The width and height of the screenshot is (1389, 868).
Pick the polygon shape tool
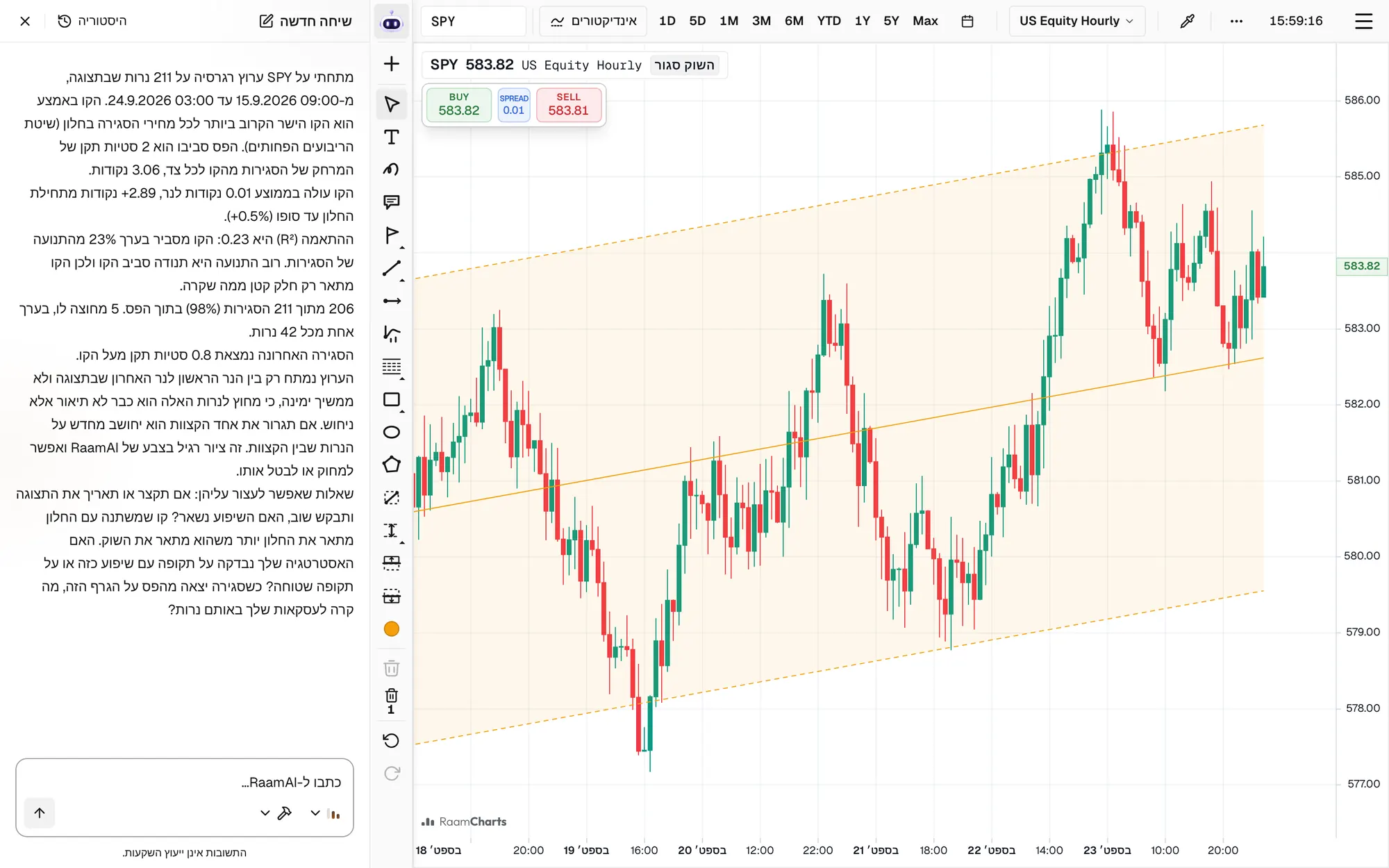pyautogui.click(x=392, y=465)
